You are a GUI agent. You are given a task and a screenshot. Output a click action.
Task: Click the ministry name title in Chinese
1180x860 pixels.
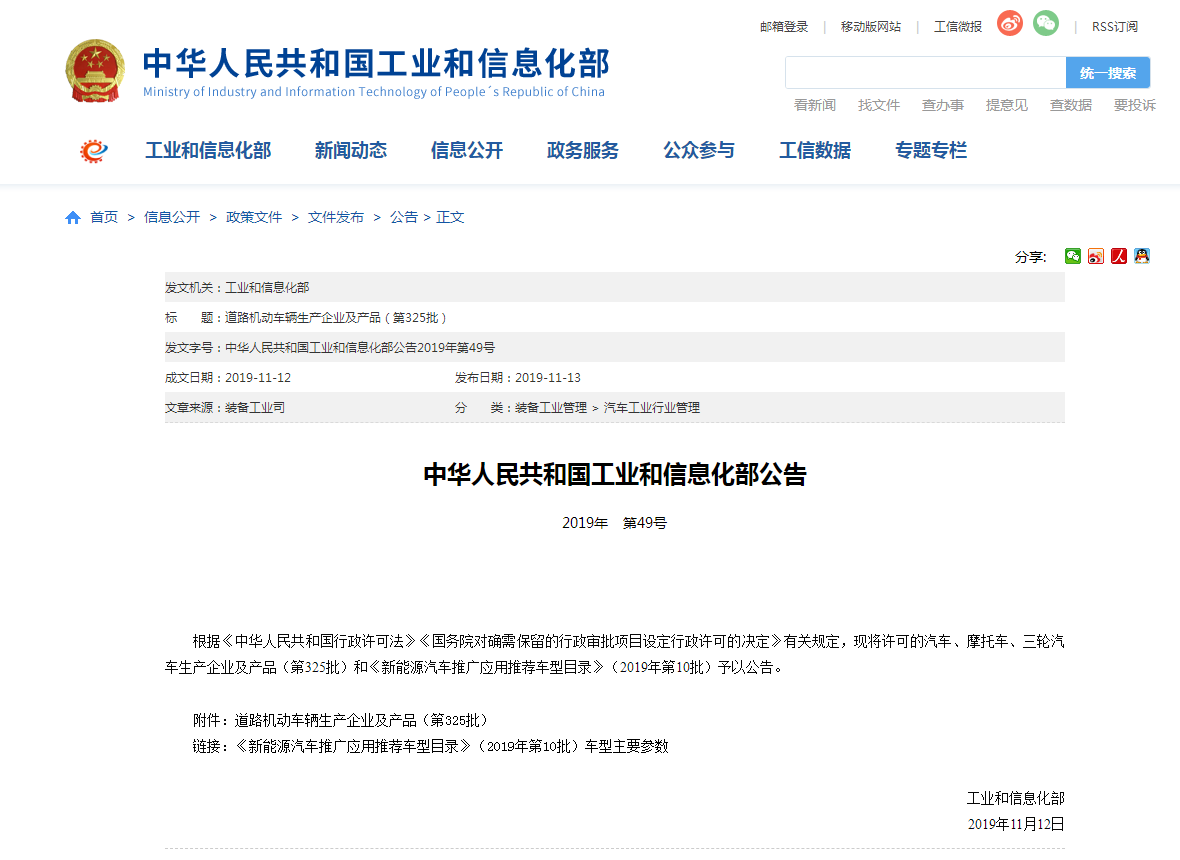click(376, 63)
